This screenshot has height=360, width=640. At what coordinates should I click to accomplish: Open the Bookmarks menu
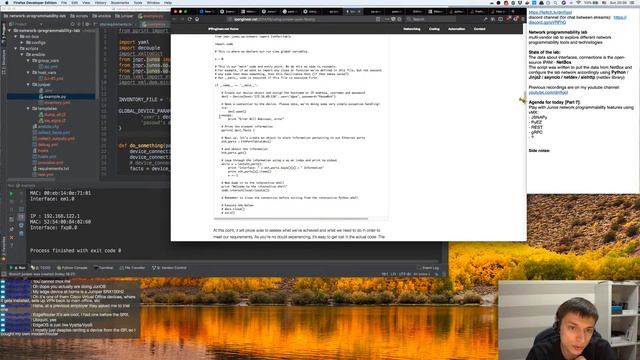(x=120, y=2)
